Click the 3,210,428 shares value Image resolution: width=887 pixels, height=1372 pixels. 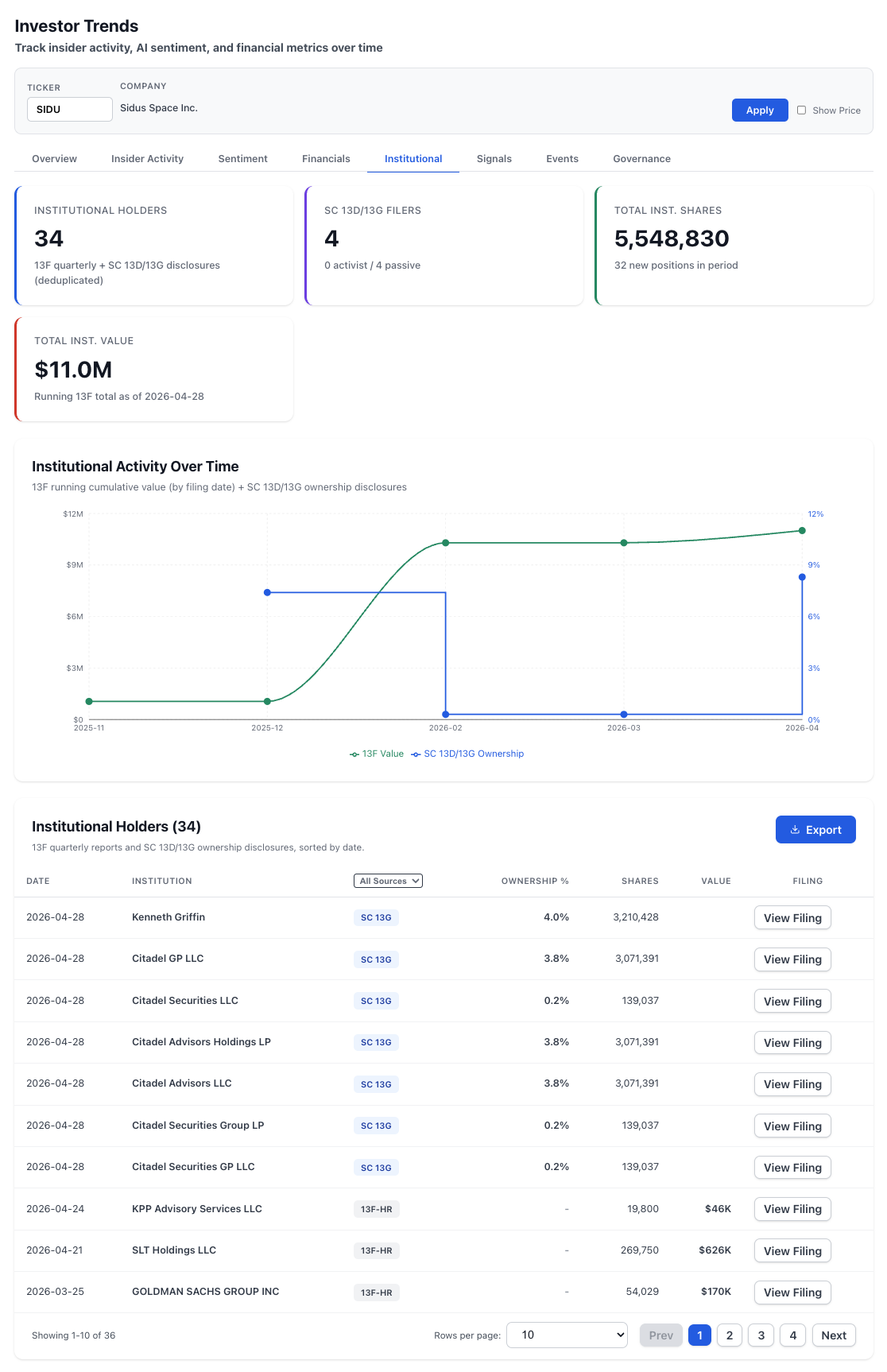pyautogui.click(x=636, y=917)
